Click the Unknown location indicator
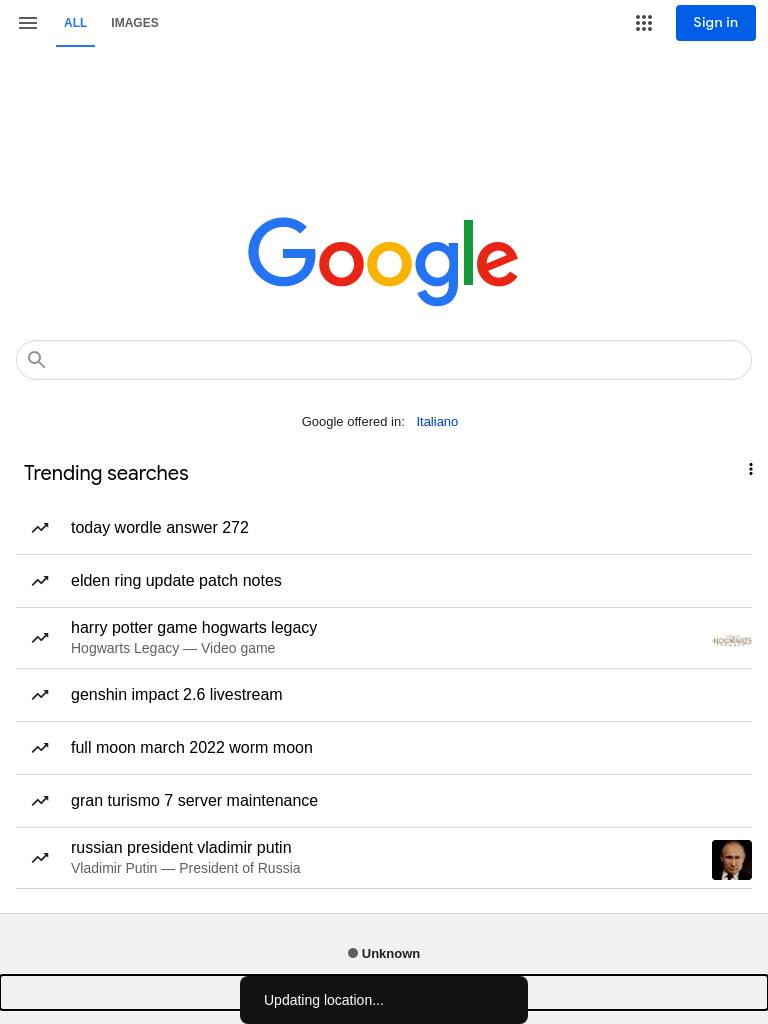This screenshot has width=768, height=1024. [x=384, y=953]
